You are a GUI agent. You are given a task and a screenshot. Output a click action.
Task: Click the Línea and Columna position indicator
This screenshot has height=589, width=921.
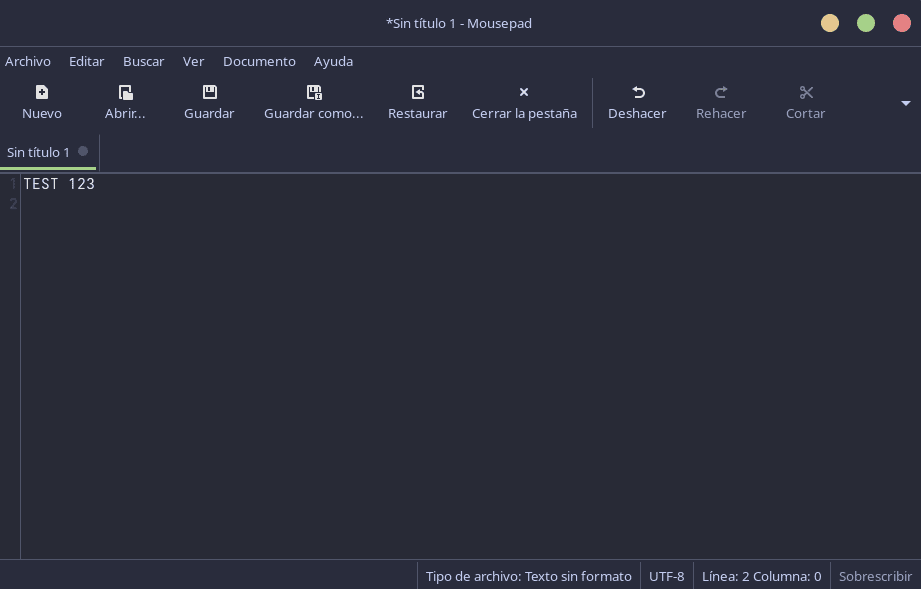tap(761, 576)
